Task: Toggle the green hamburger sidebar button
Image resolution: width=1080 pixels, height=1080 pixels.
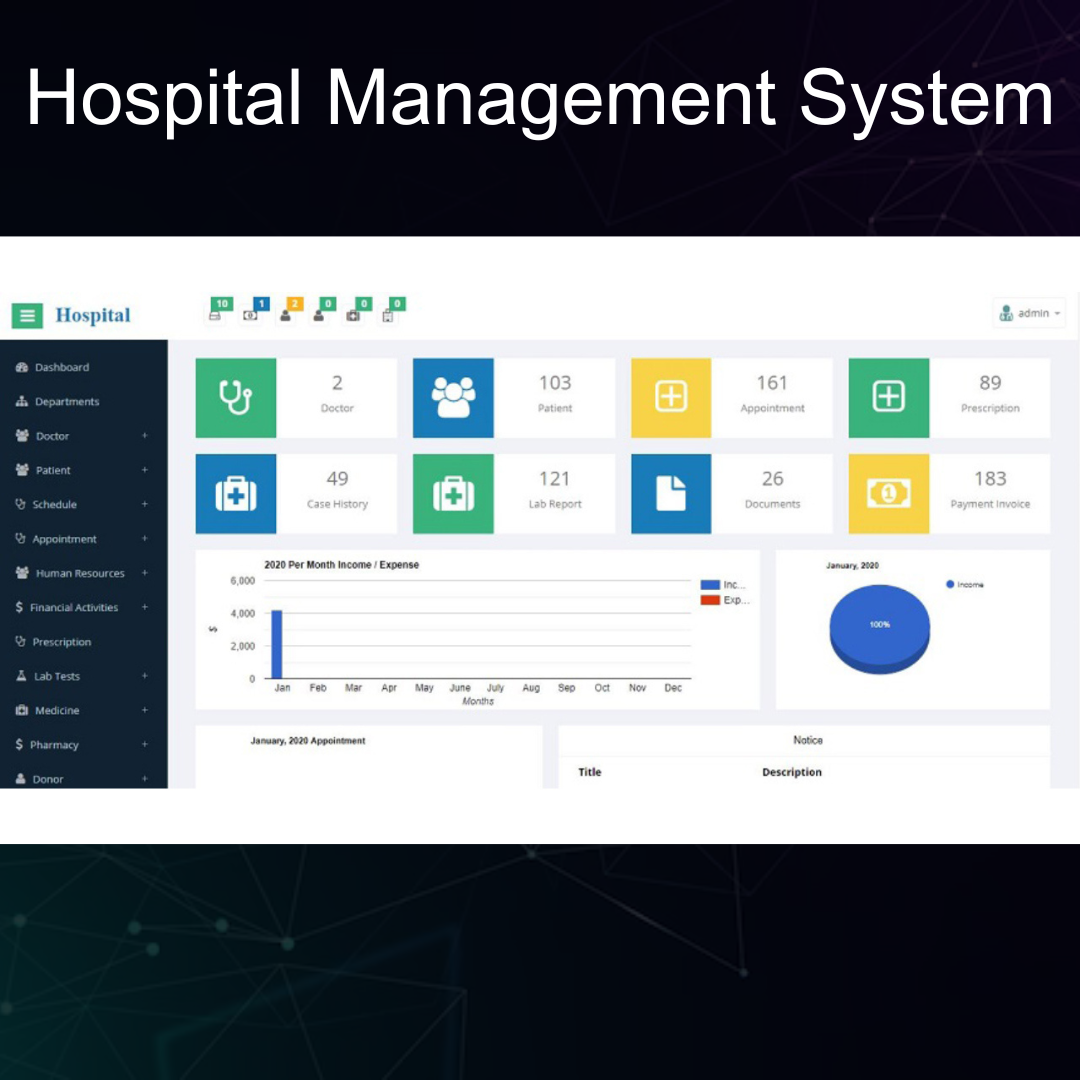Action: (x=27, y=316)
